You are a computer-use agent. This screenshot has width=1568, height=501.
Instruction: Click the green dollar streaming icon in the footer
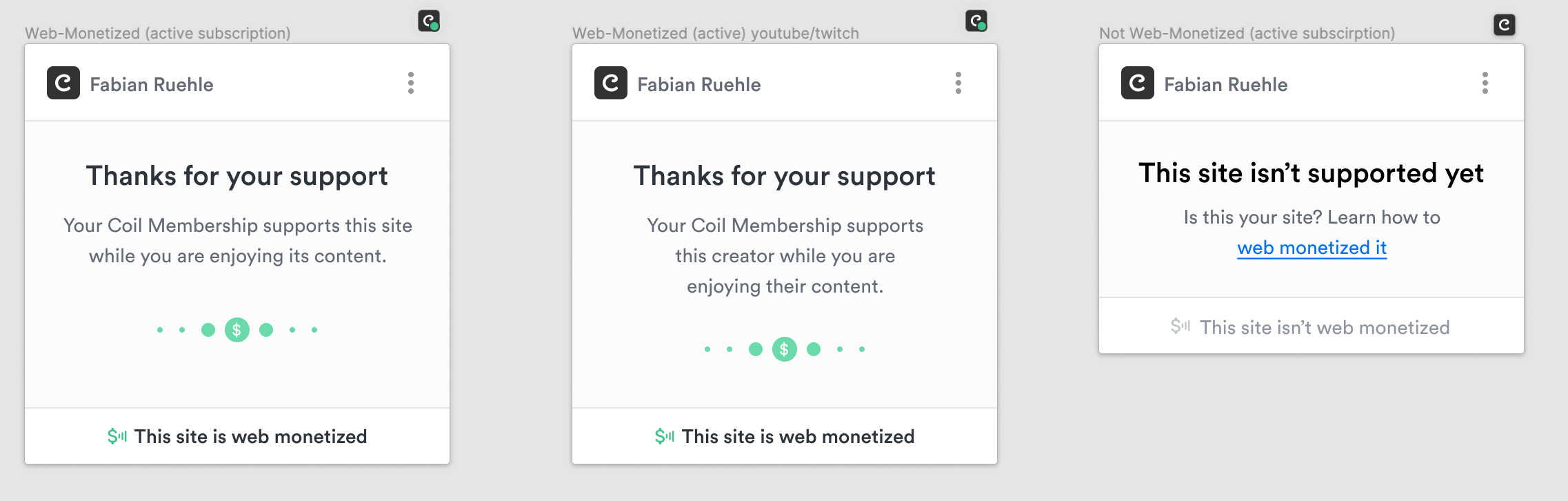pyautogui.click(x=117, y=435)
